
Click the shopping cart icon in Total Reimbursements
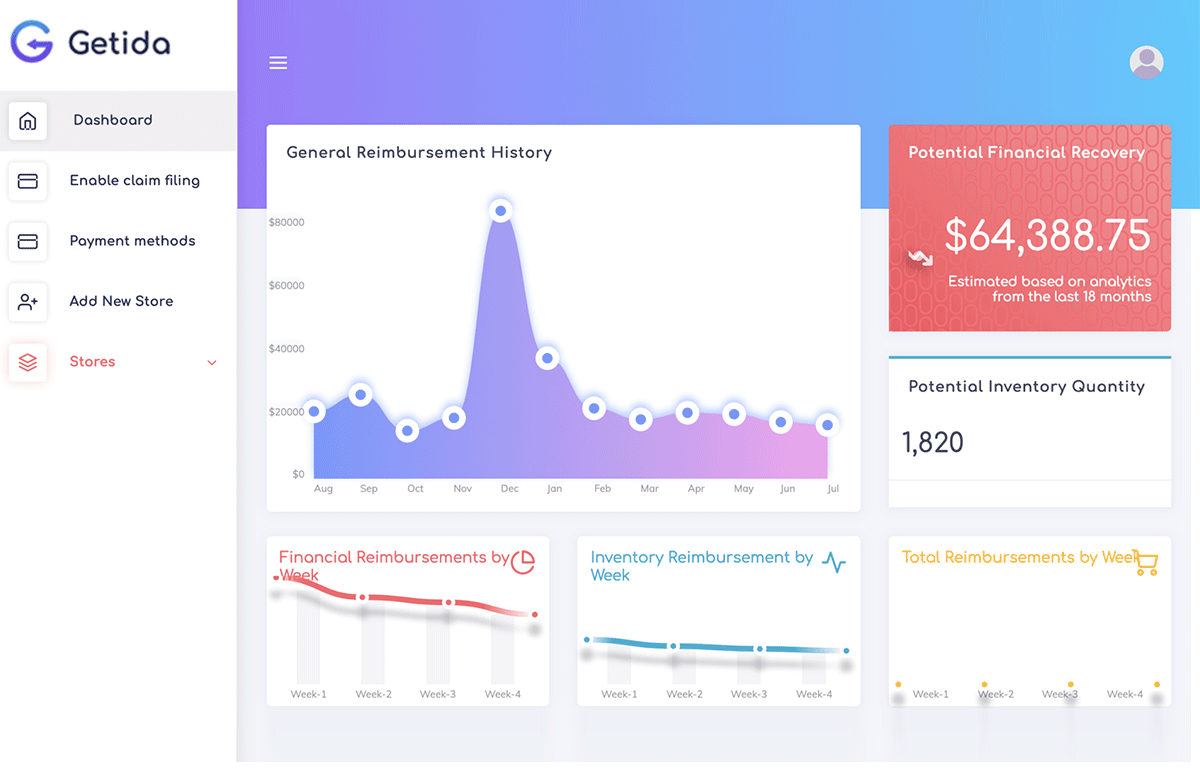pos(1146,564)
